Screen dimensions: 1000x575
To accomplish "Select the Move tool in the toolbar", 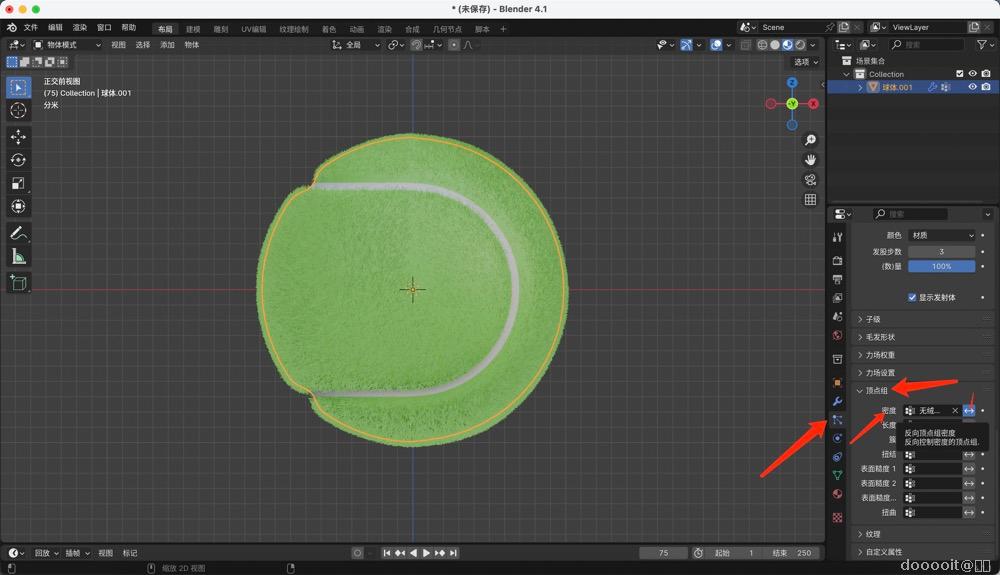I will pos(18,136).
